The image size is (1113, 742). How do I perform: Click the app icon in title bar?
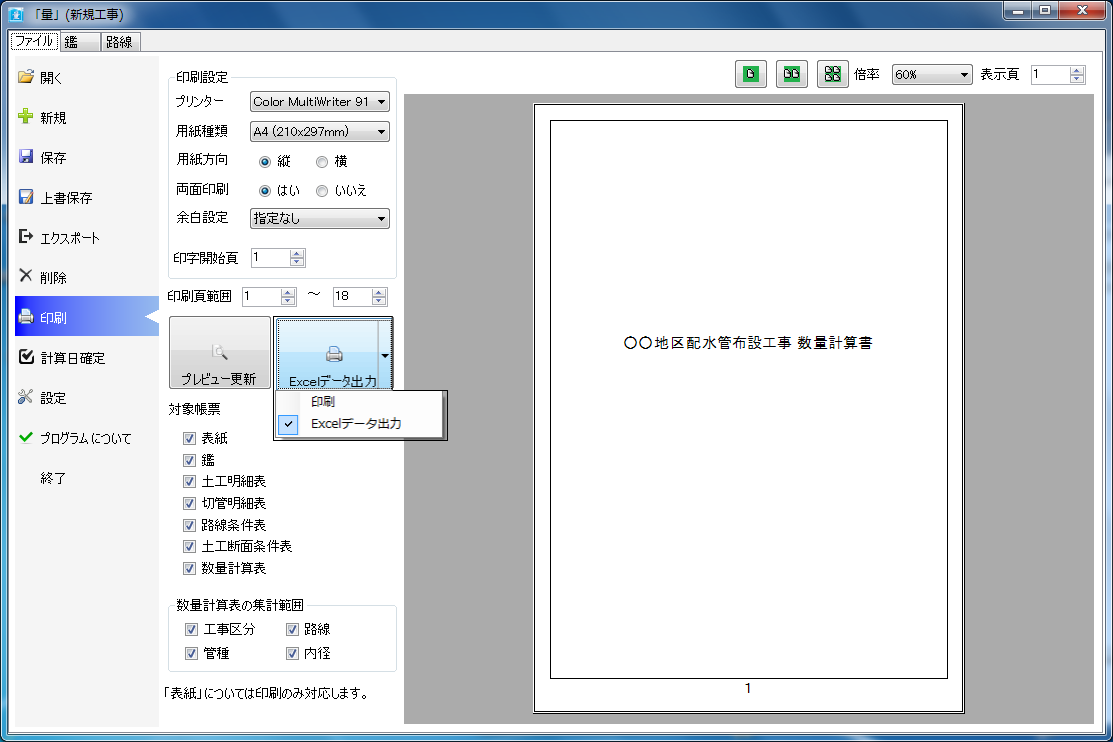[16, 13]
